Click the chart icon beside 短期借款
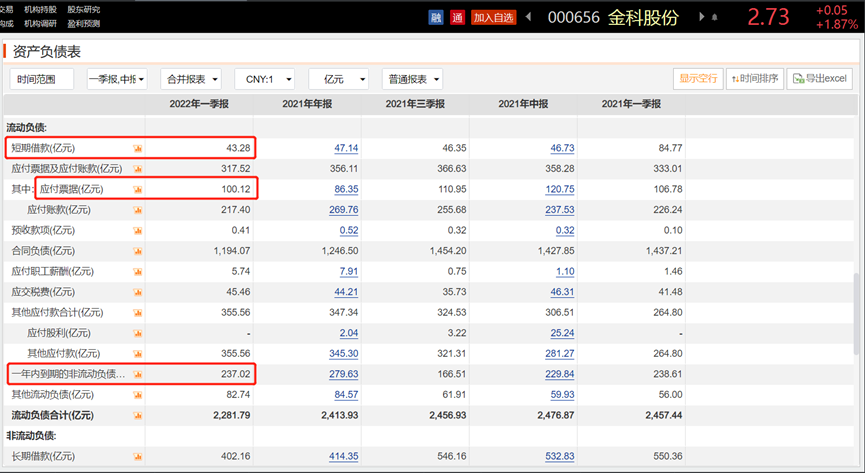 pos(137,148)
